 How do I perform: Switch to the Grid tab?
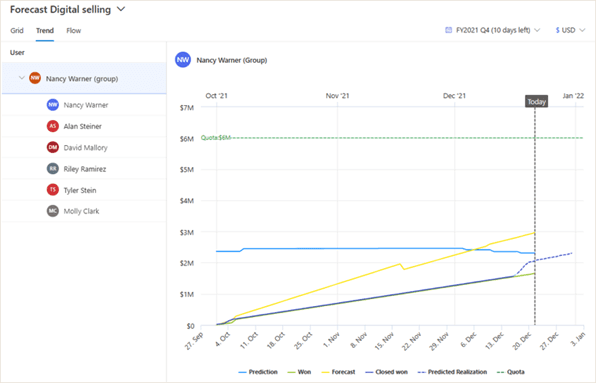(x=17, y=30)
